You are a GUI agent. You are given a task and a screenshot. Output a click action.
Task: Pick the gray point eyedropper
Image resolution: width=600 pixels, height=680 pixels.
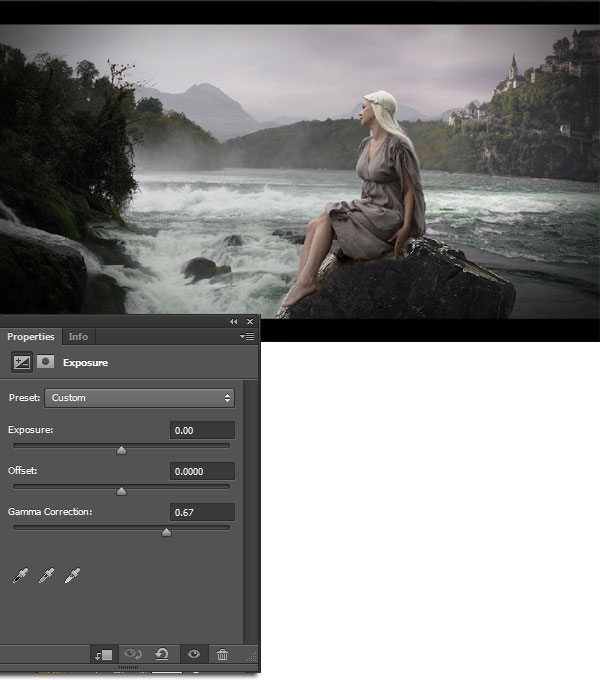(46, 575)
